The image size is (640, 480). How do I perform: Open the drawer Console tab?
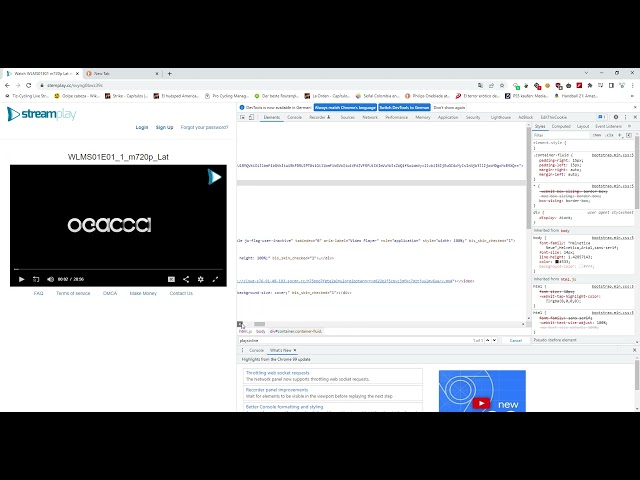click(x=256, y=350)
